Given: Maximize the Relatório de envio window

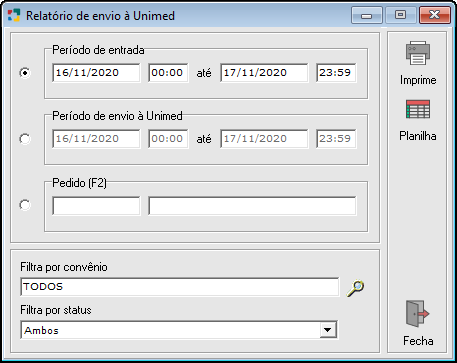Looking at the screenshot, I should click(x=401, y=15).
